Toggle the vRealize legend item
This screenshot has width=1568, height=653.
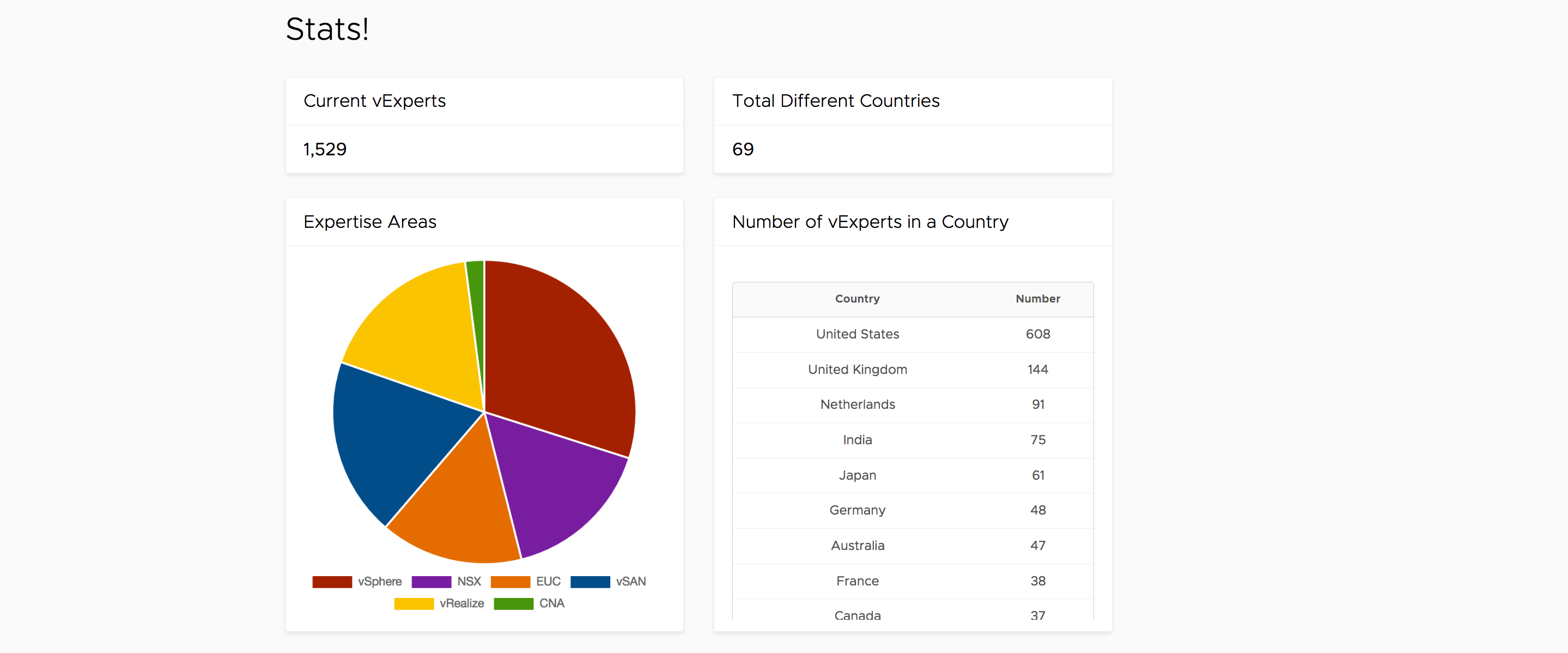tap(461, 603)
